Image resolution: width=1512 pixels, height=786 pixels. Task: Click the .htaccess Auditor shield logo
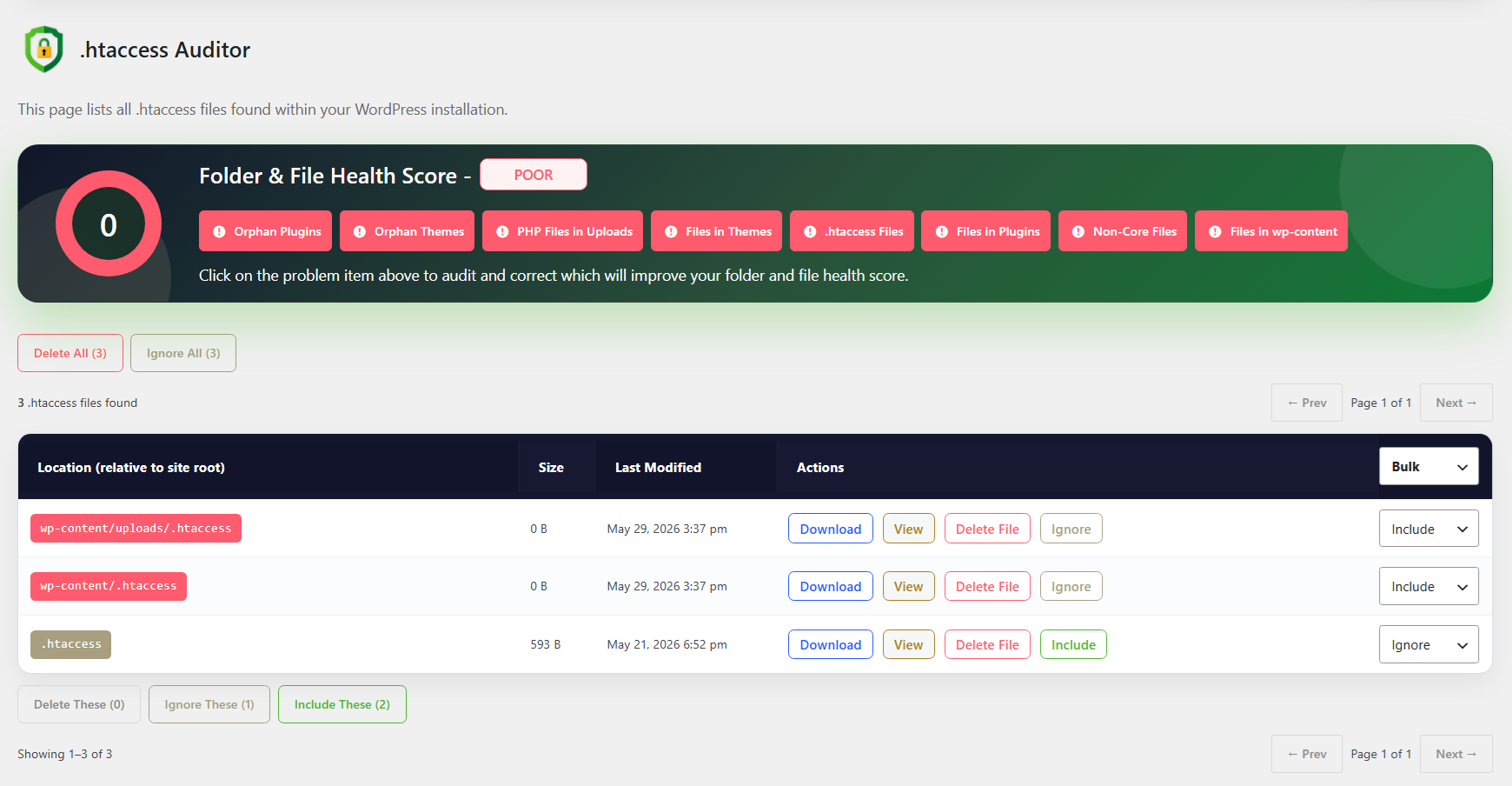click(x=44, y=49)
